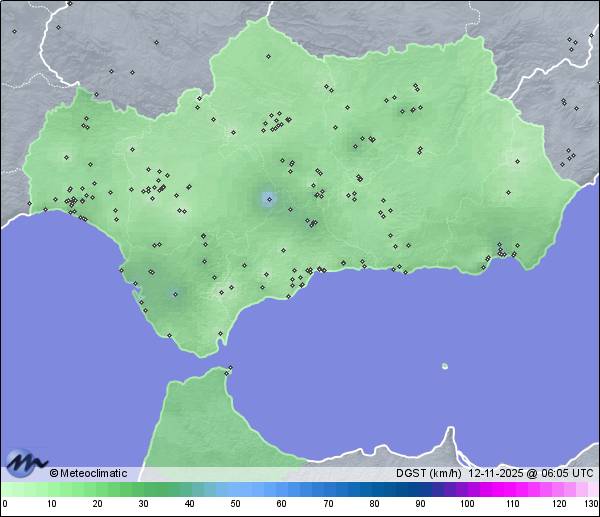Click the station marker at the Ceuta peninsula tip
This screenshot has width=600, height=517.
pyautogui.click(x=230, y=369)
